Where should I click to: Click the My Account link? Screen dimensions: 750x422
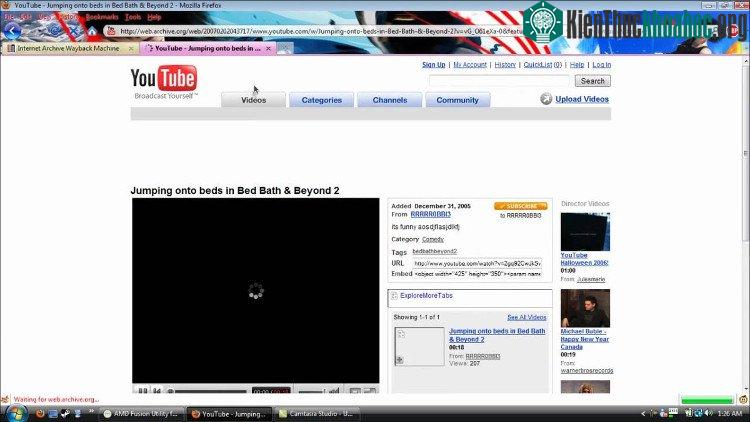[x=470, y=65]
